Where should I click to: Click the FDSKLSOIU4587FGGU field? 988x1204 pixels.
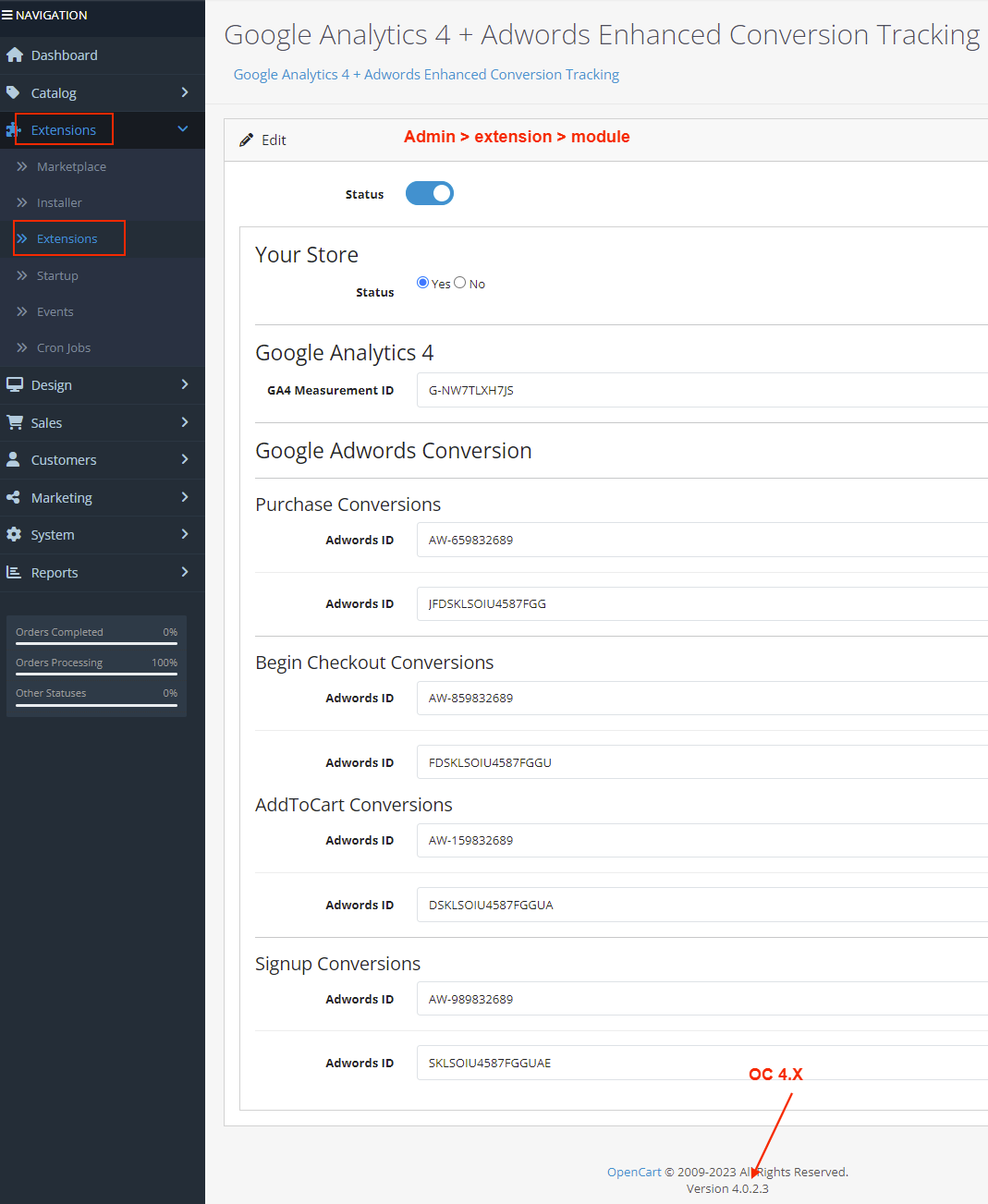coord(702,762)
